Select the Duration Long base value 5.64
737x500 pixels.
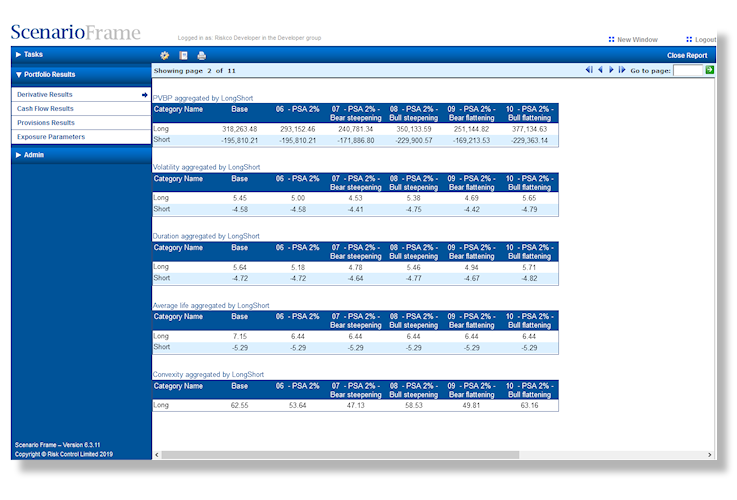click(x=240, y=267)
